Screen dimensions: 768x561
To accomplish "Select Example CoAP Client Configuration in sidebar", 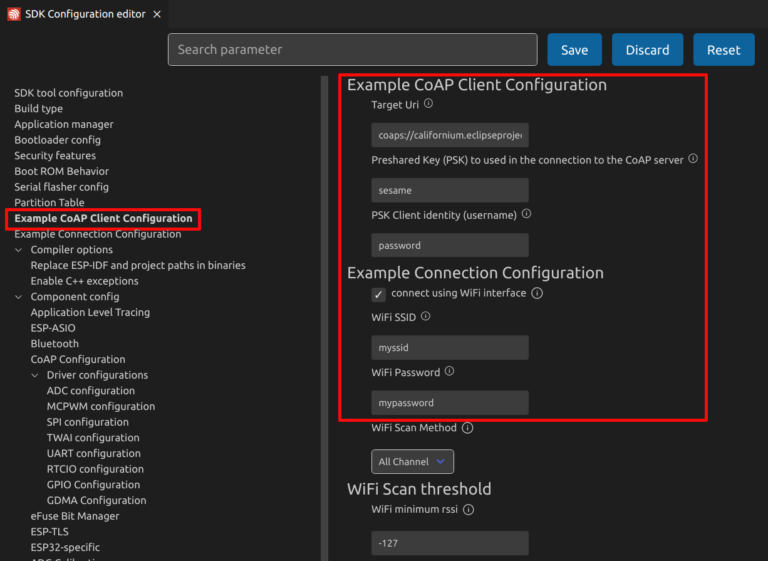I will click(103, 218).
